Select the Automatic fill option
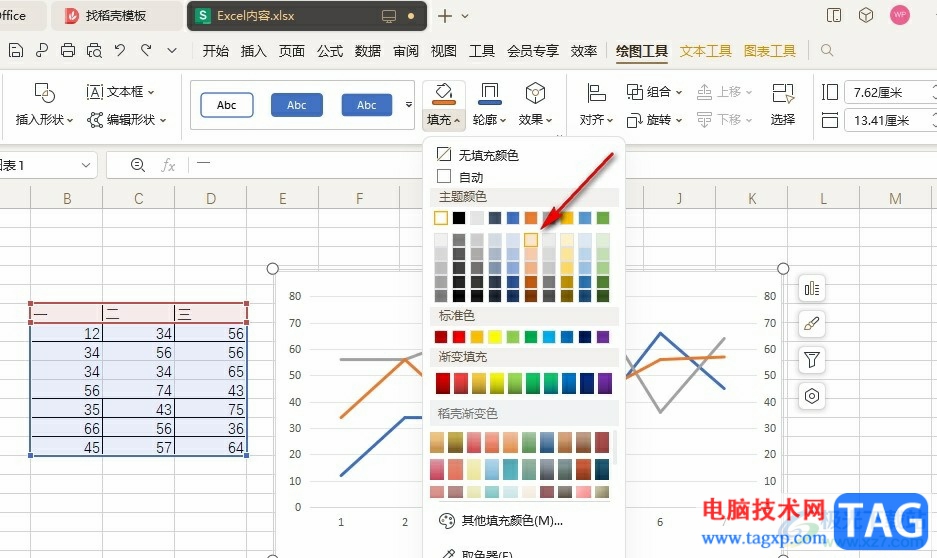Screen dimensions: 937x558 (x=460, y=177)
